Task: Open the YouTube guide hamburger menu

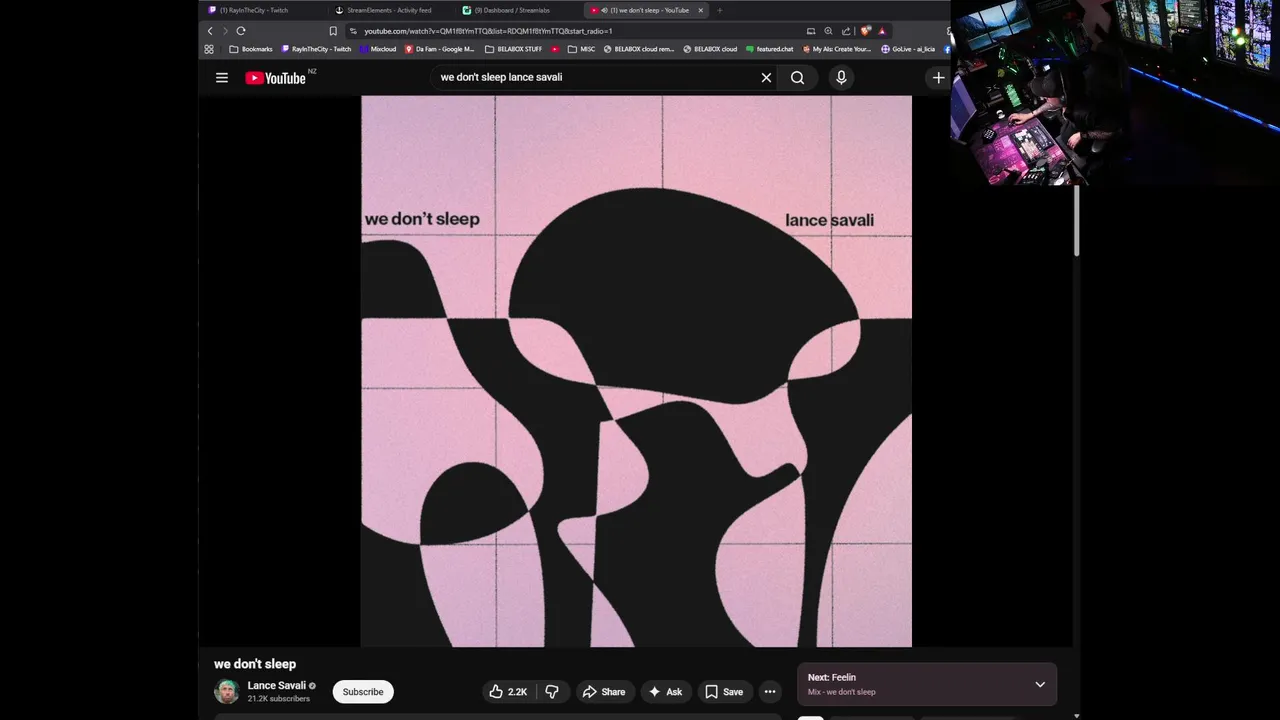Action: pos(222,78)
